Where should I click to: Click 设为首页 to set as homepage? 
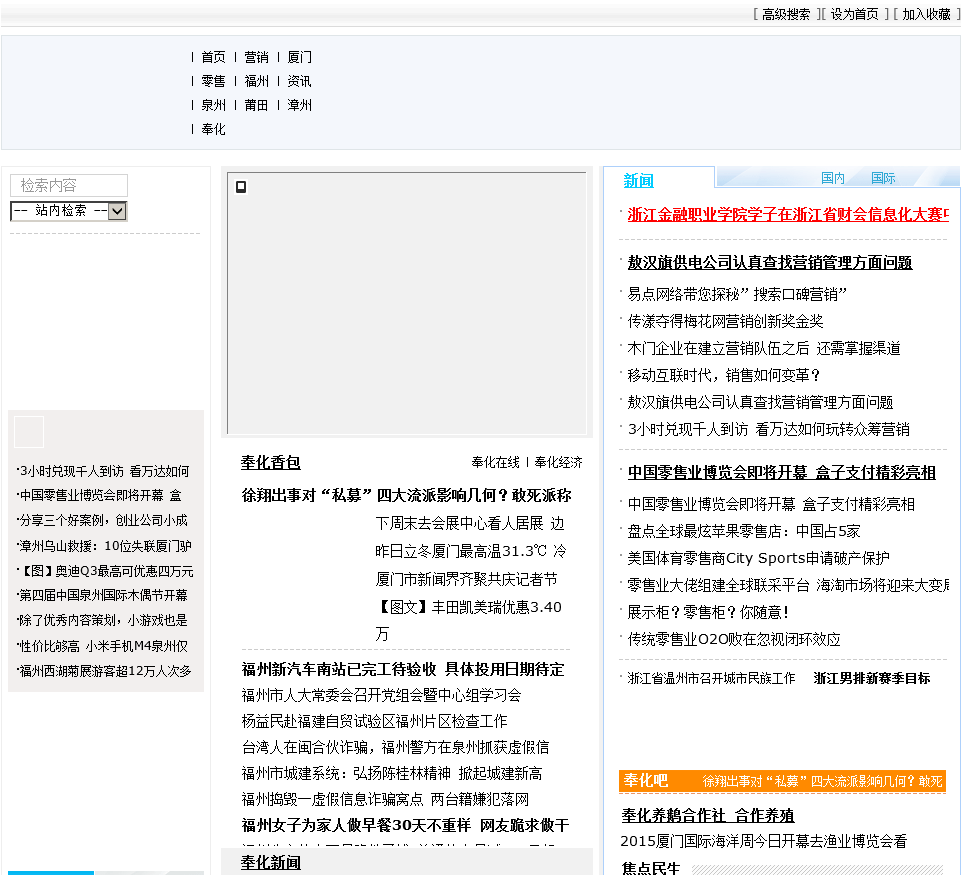click(854, 14)
